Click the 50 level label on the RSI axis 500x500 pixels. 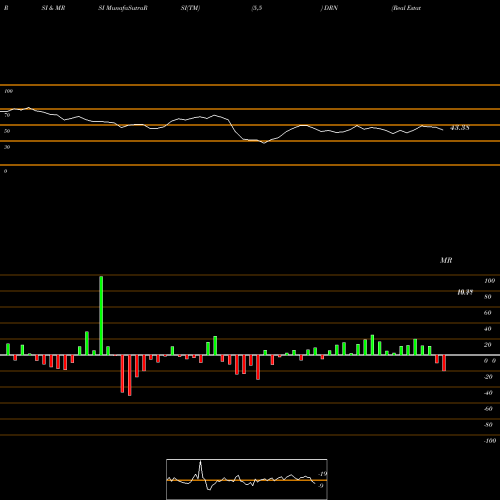(7, 131)
